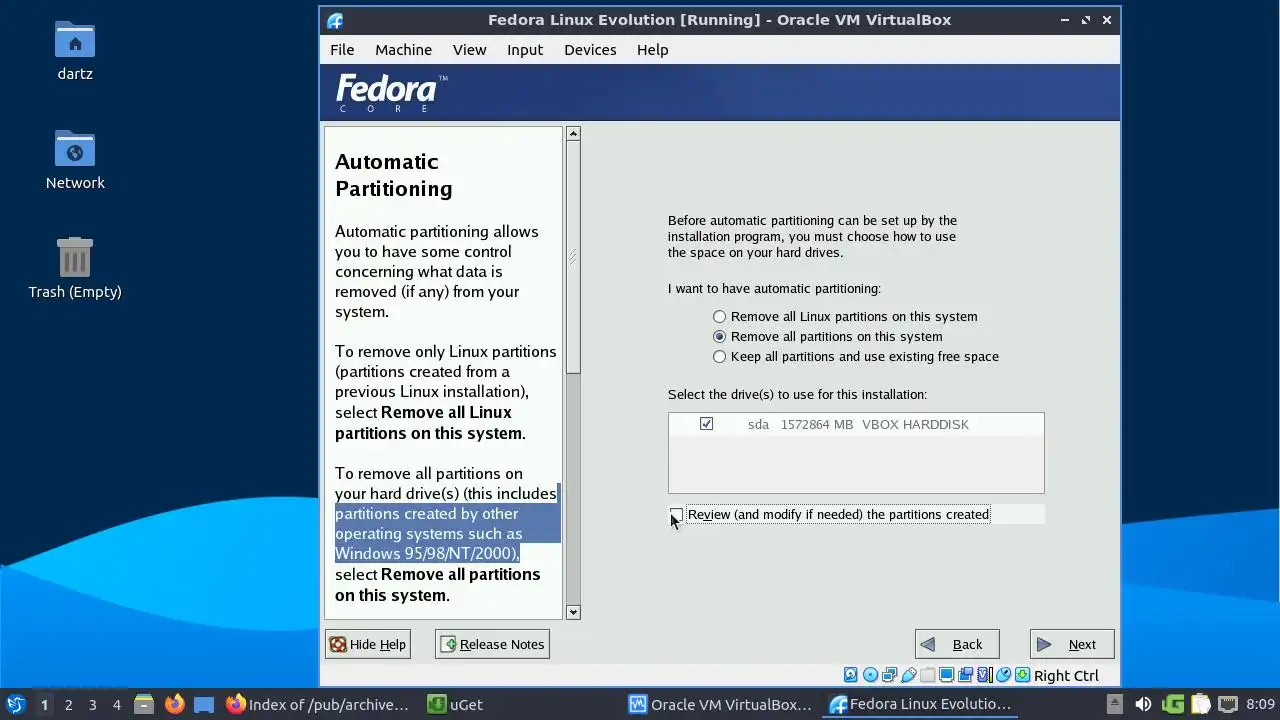
Task: Click the display settings status icon
Action: 946,675
